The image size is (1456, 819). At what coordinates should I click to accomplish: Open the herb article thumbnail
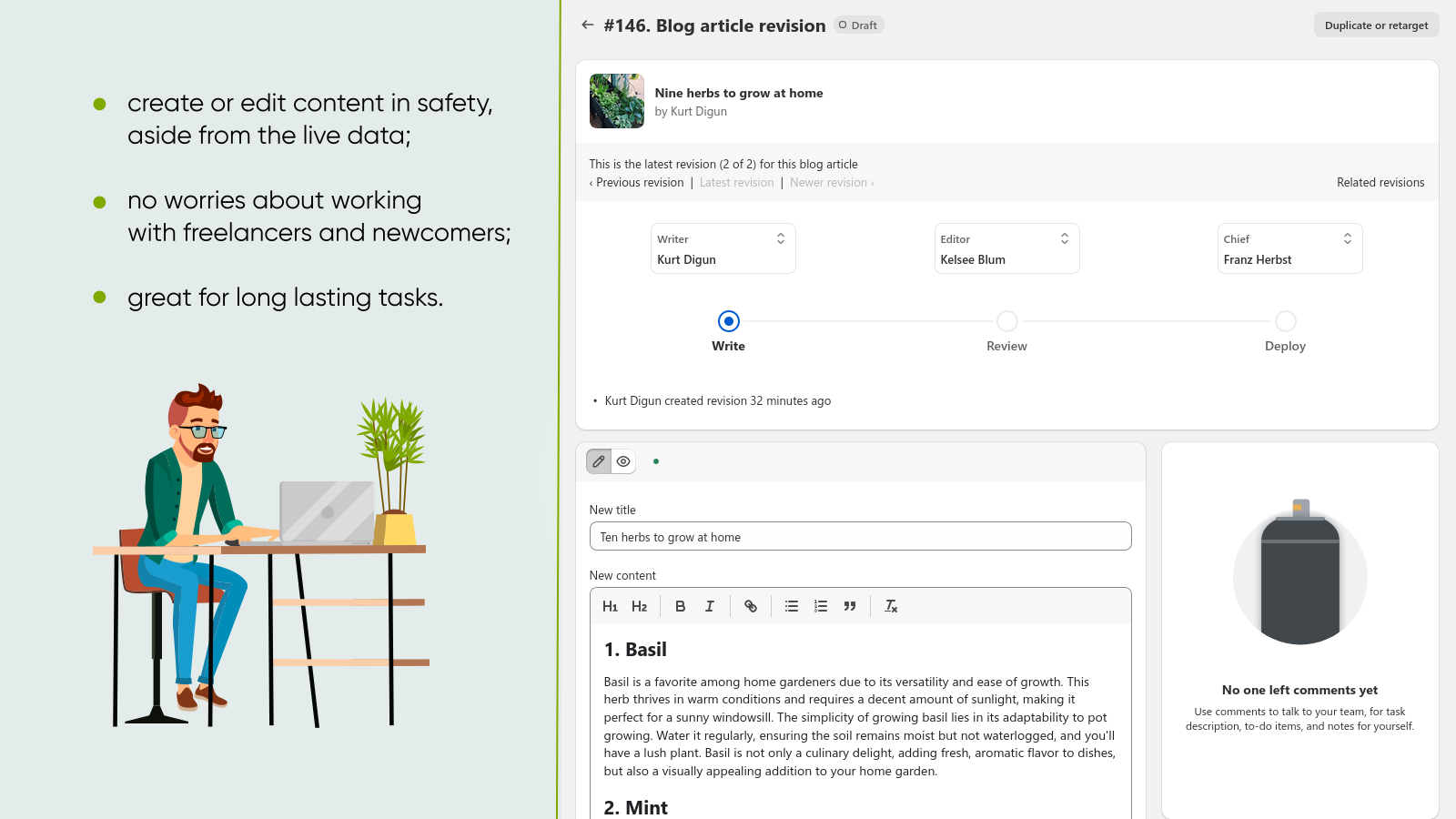pyautogui.click(x=617, y=101)
